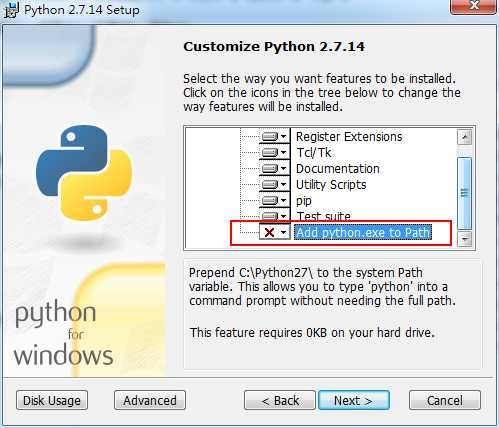Open install option dropdown for Utility Scripts
This screenshot has height=428, width=499.
[x=275, y=184]
